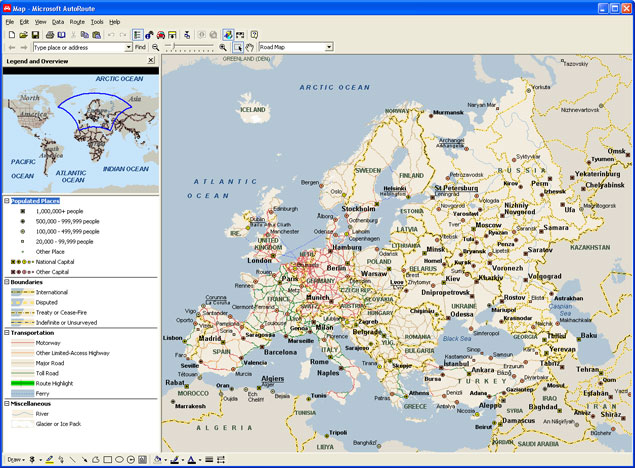
Task: Select the Oval drawing tool
Action: point(119,459)
